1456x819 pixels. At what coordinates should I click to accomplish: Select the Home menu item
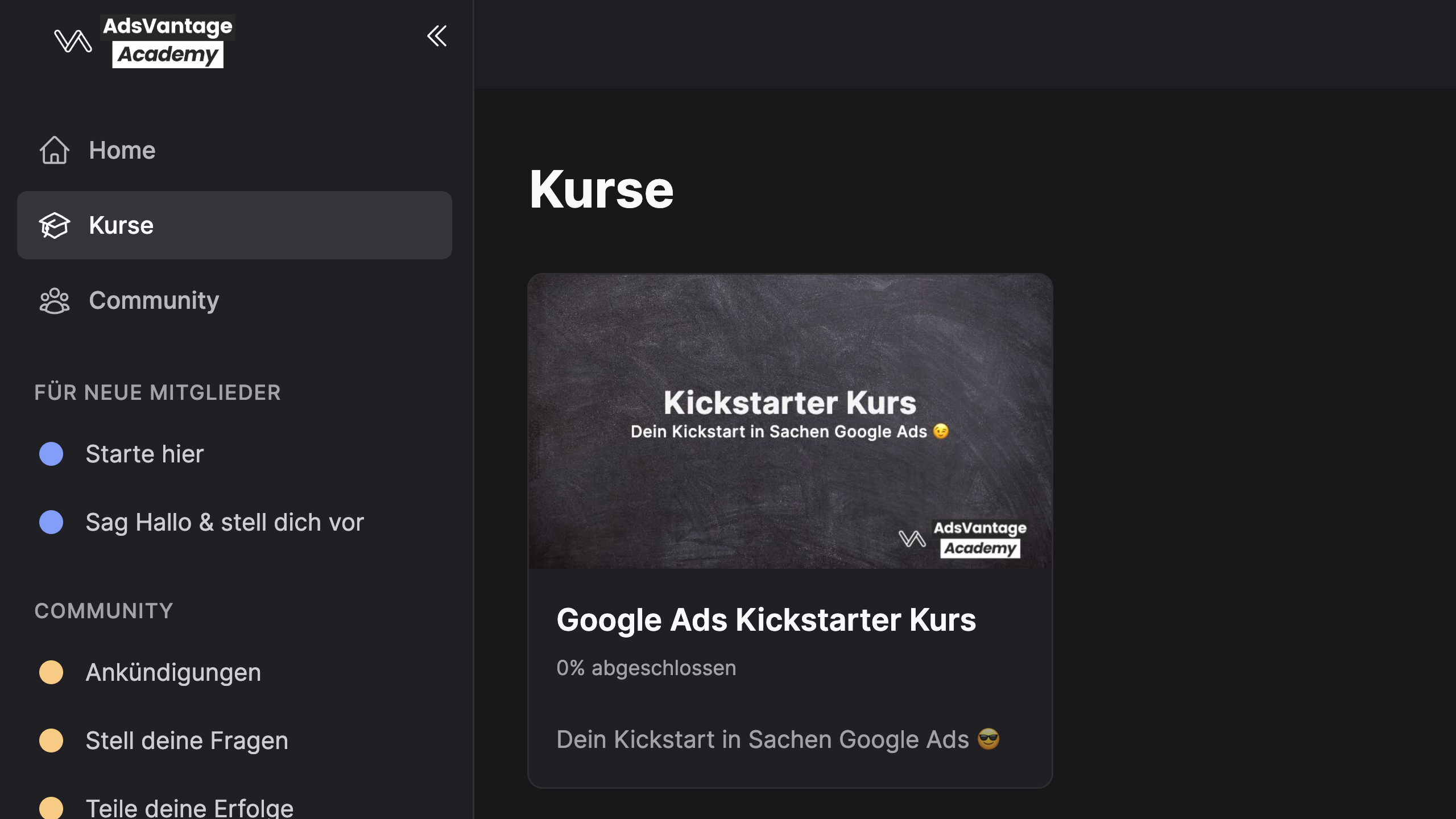122,150
